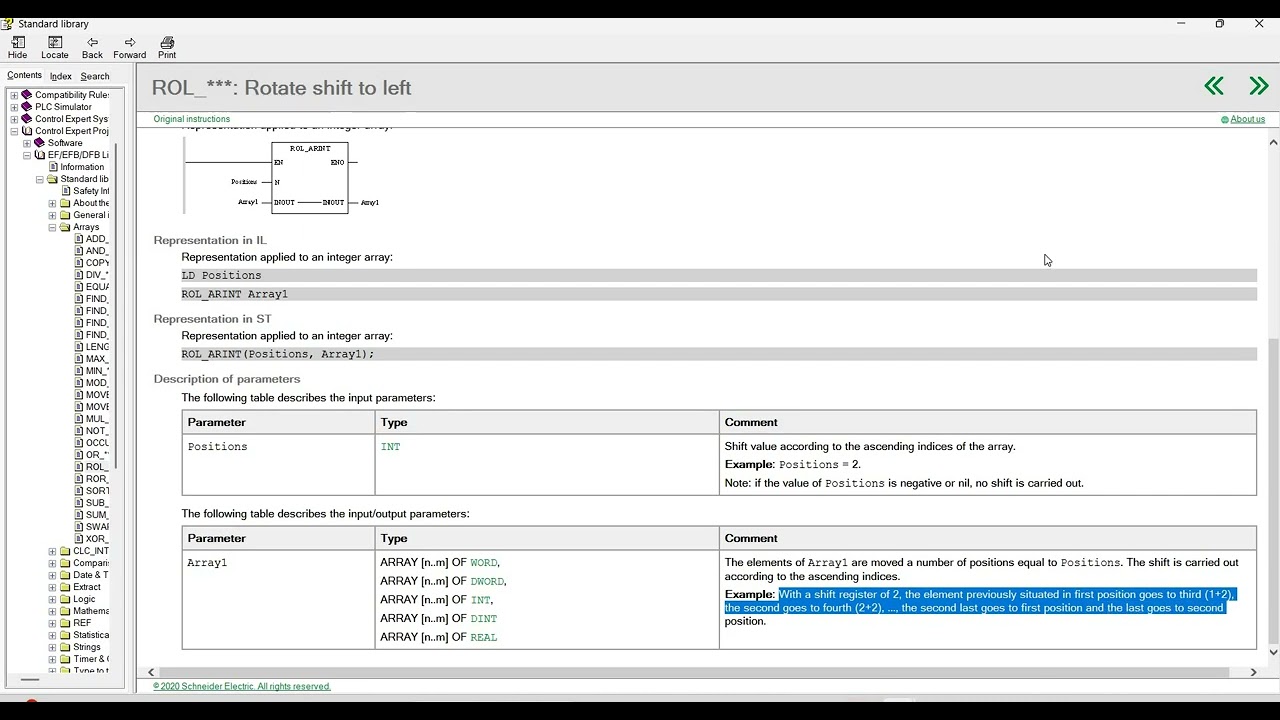This screenshot has height=720, width=1280.
Task: Expand the Strings folder
Action: click(52, 647)
